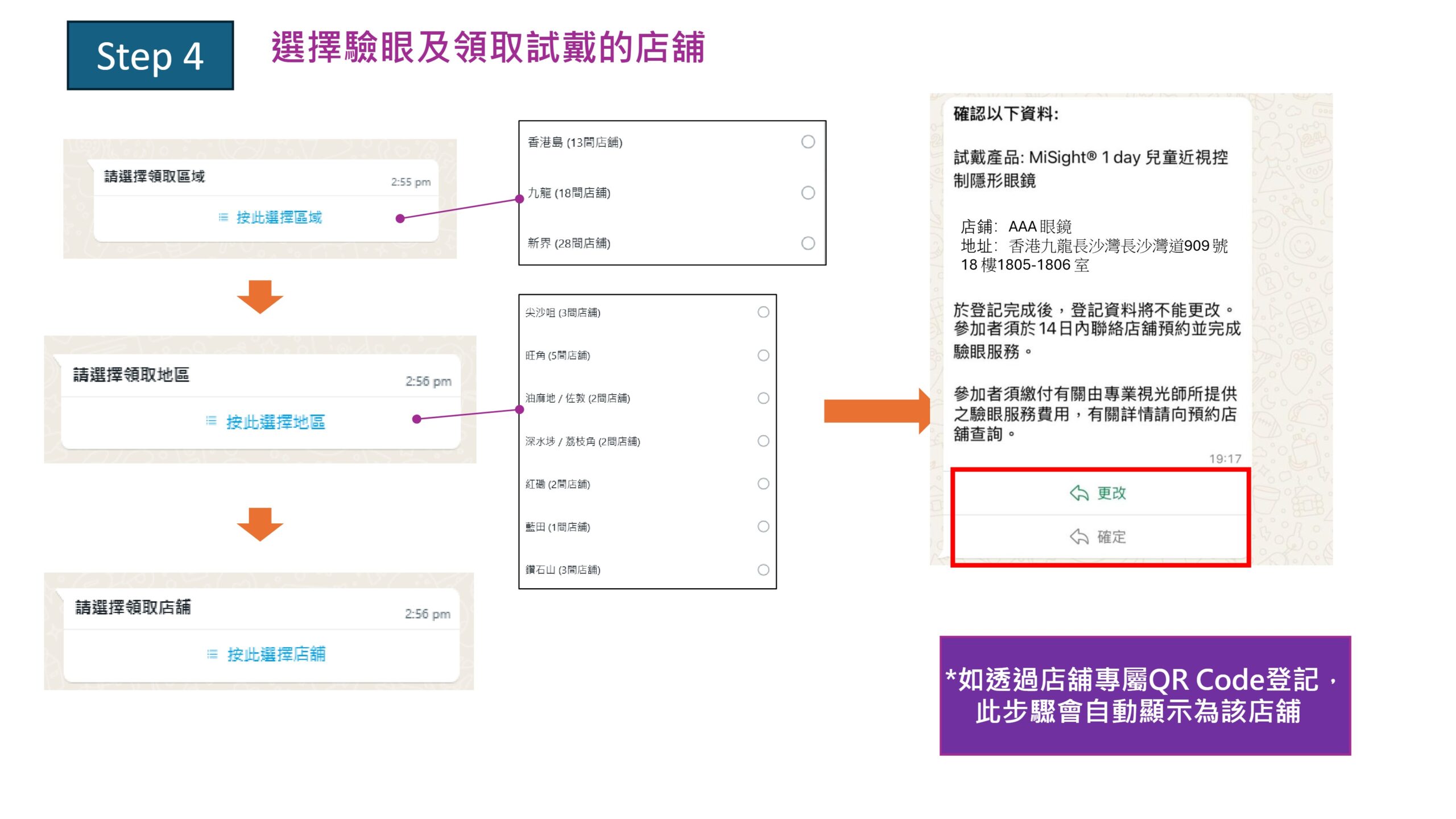
Task: Pick the 油麻地 / 佐敦 radio option
Action: pyautogui.click(x=763, y=398)
